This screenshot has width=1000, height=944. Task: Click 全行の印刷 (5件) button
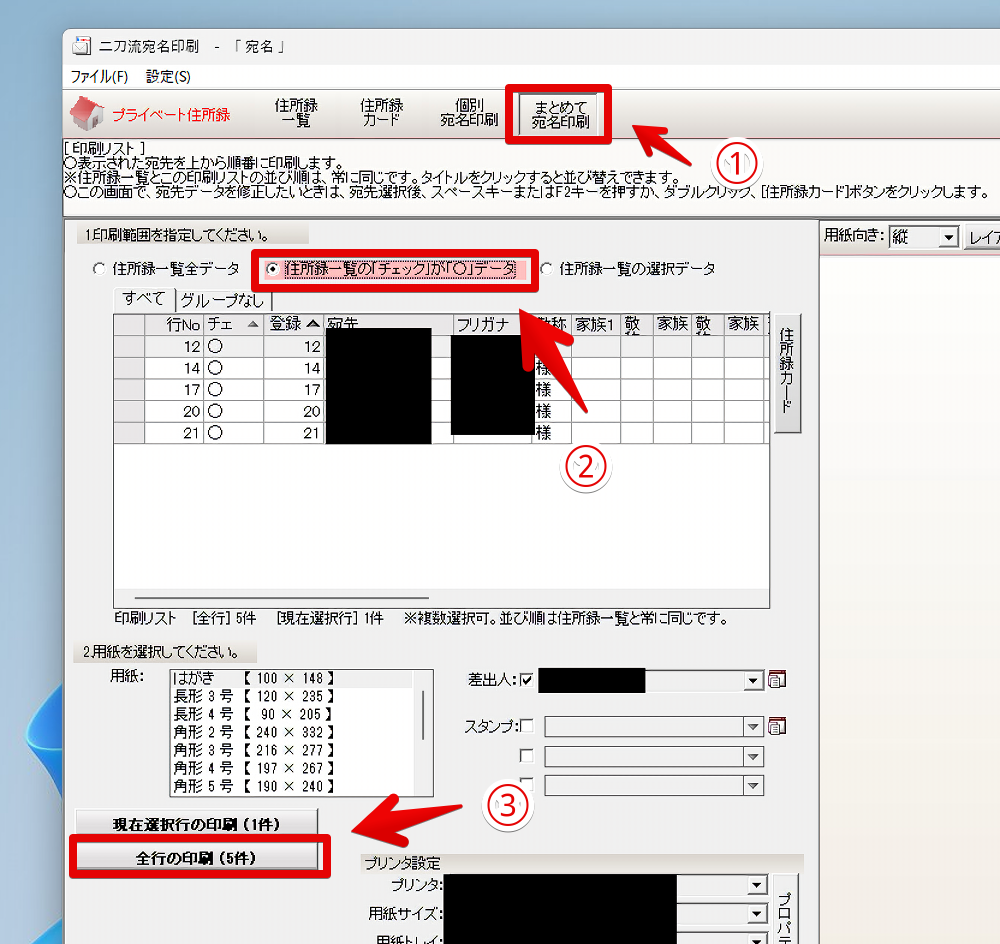click(x=197, y=858)
